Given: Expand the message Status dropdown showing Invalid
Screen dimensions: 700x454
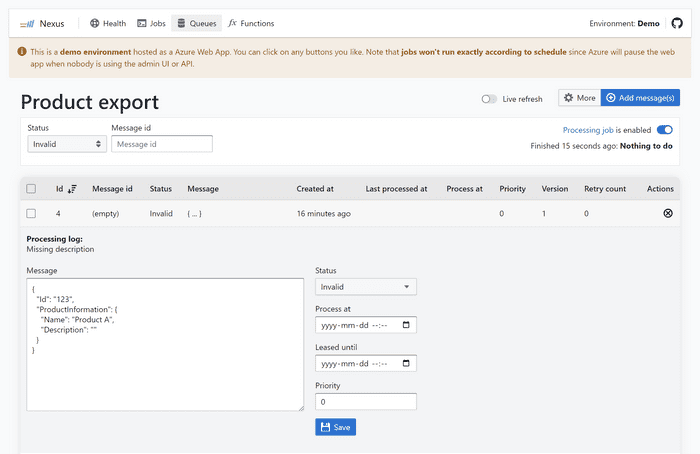Looking at the screenshot, I should 365,287.
